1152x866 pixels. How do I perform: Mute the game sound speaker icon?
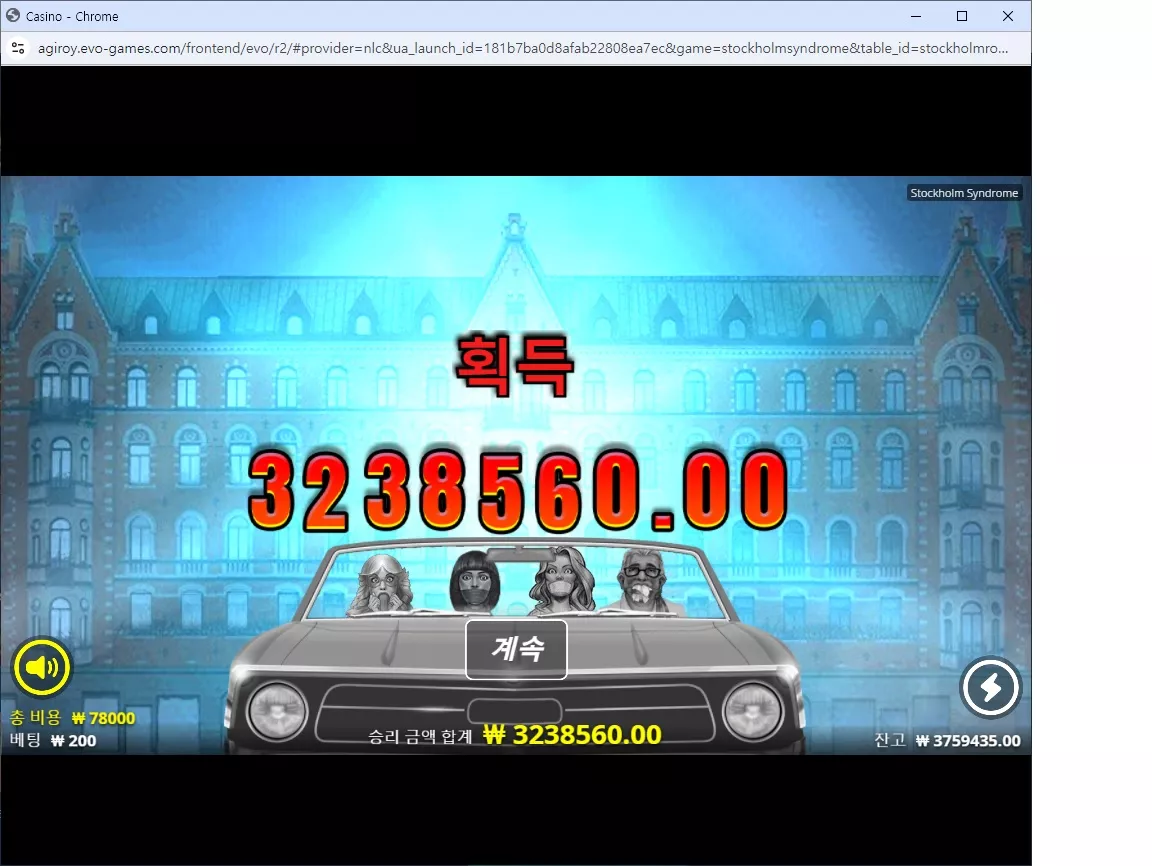(x=41, y=667)
